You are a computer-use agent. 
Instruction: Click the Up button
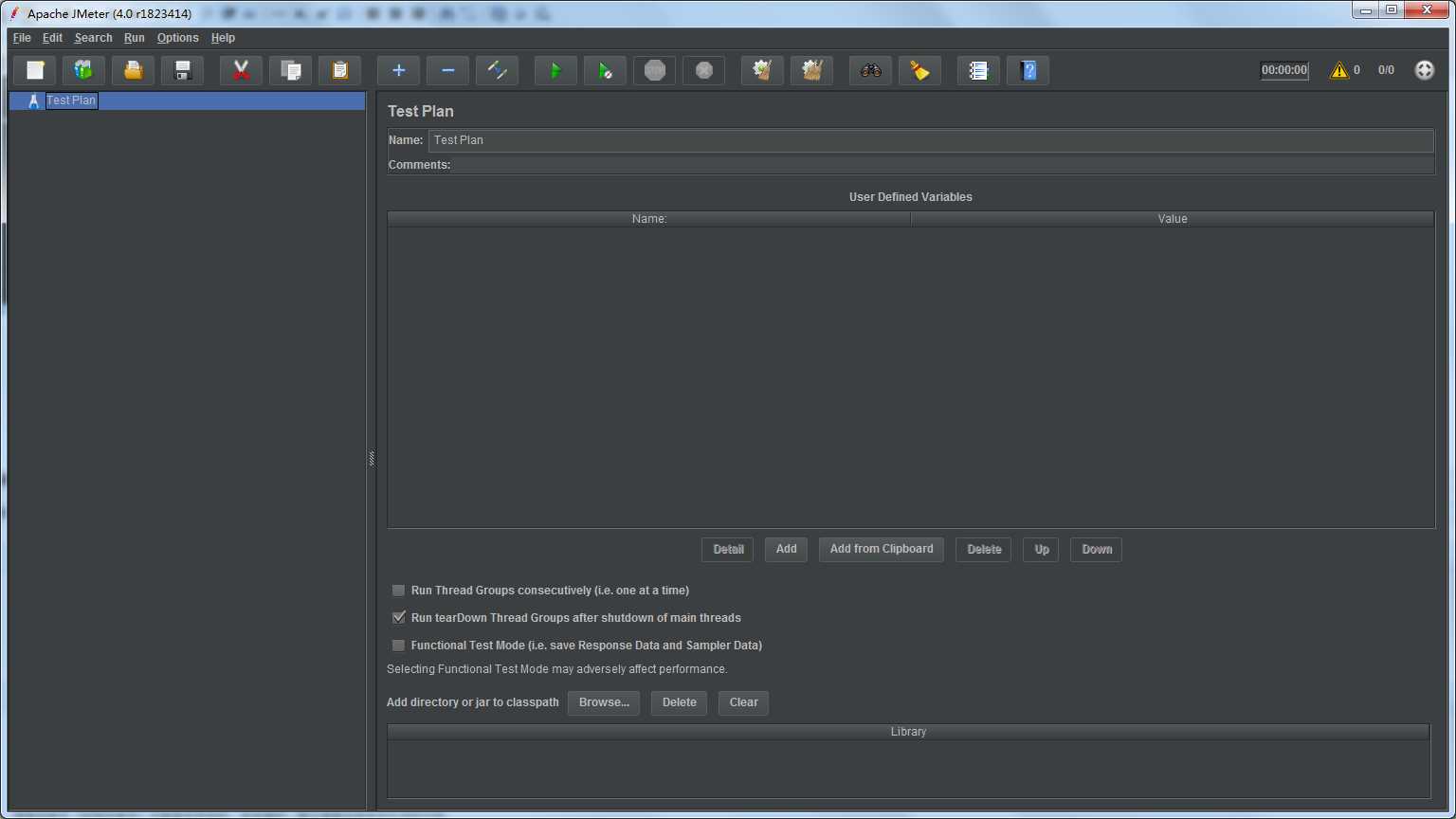pos(1042,550)
